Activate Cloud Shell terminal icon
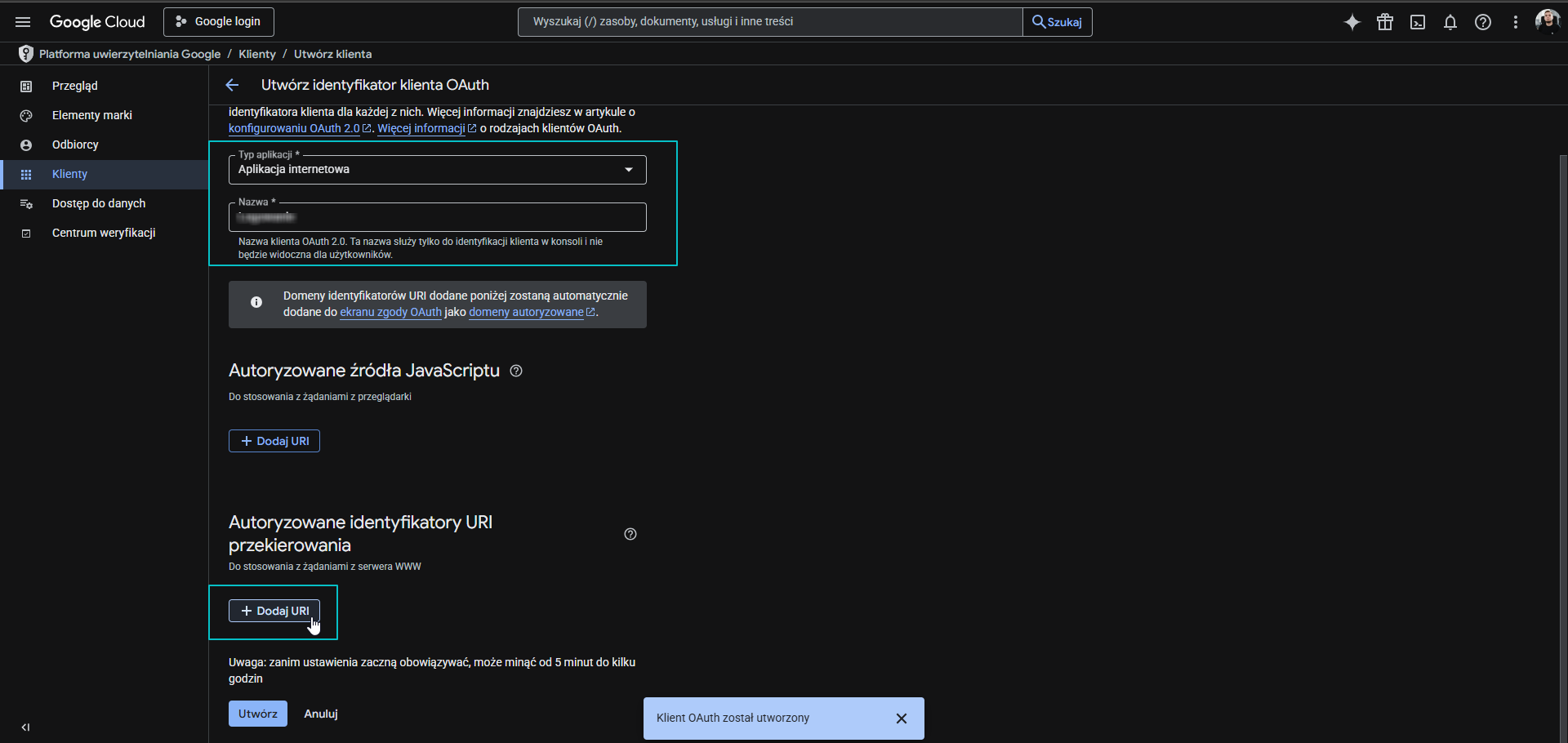Viewport: 1568px width, 743px height. coord(1418,22)
